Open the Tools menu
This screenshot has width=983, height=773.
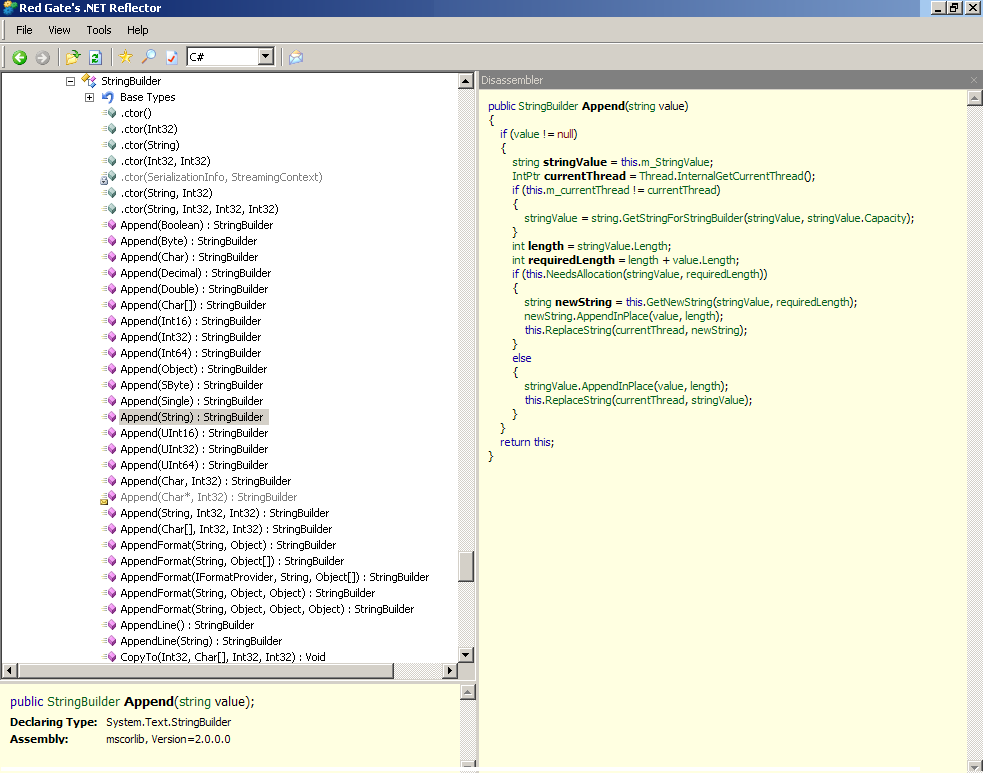(99, 30)
